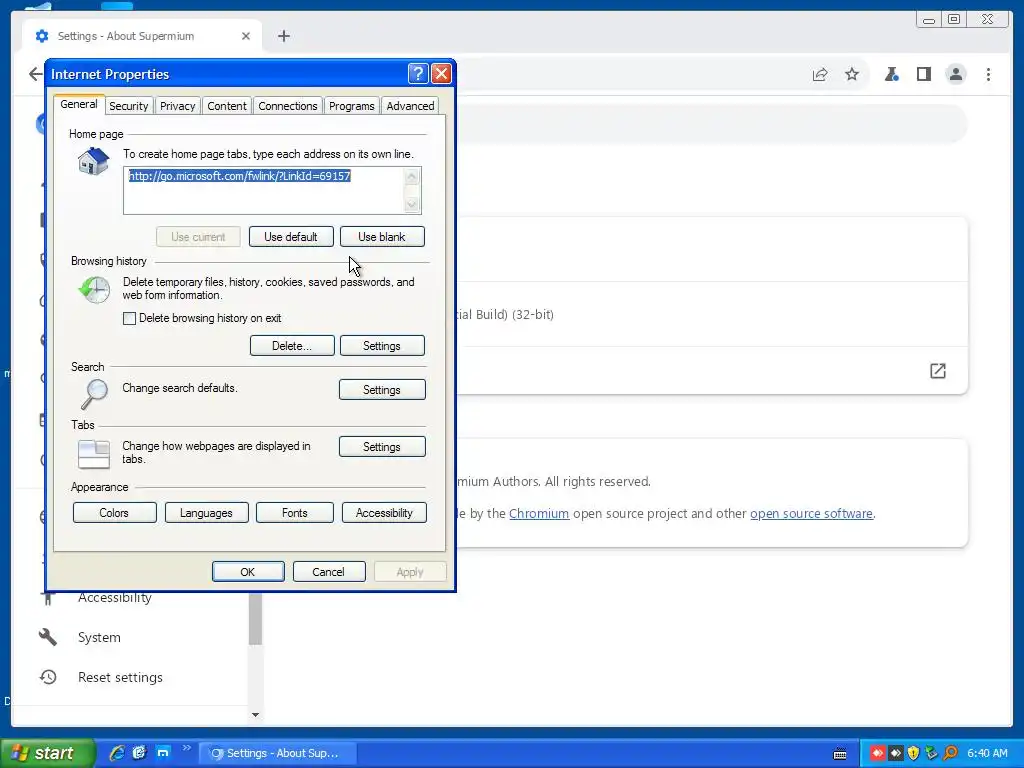The image size is (1024, 768).
Task: Open the open source software link
Action: tap(811, 513)
